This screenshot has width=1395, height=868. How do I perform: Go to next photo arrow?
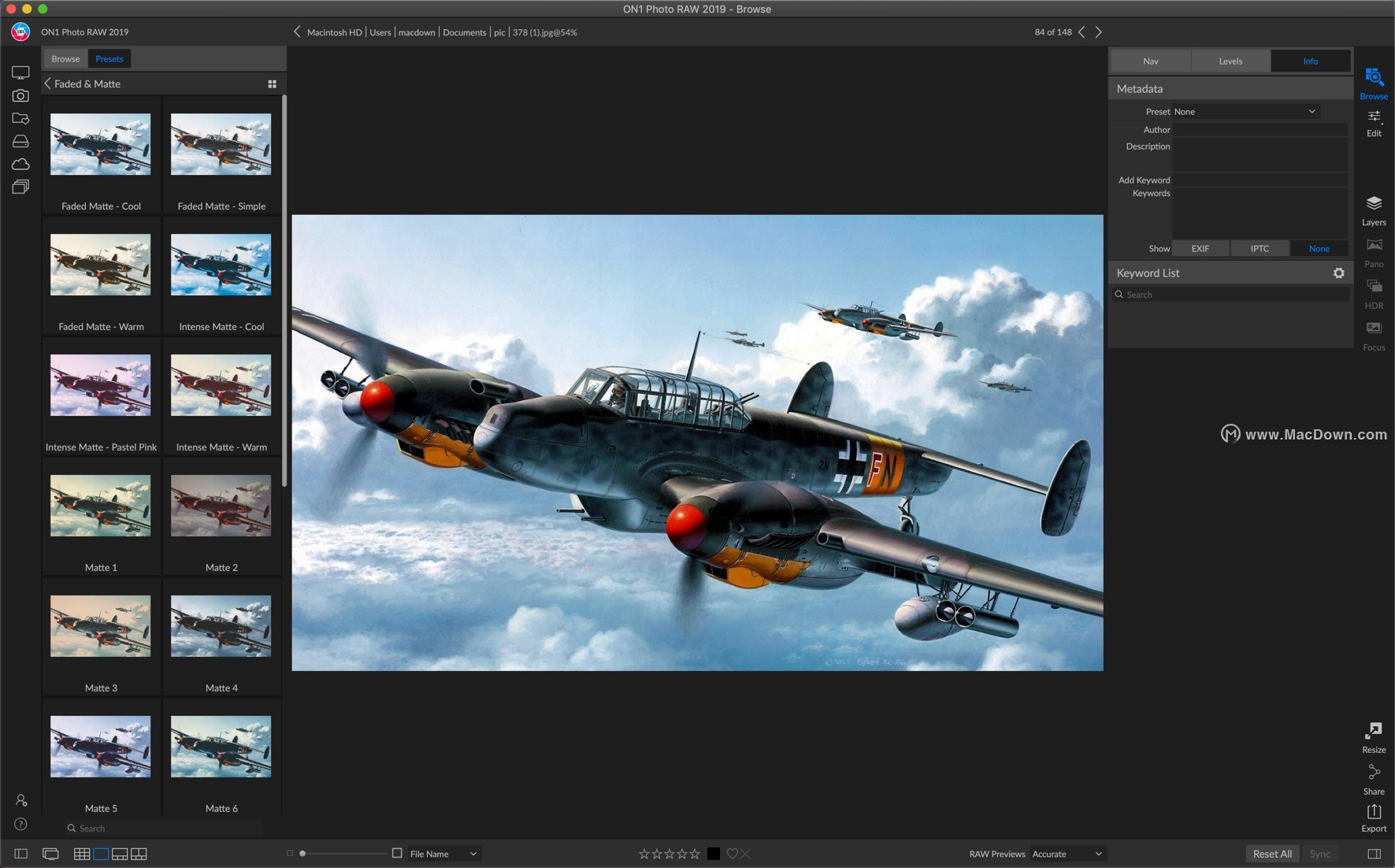pos(1099,32)
